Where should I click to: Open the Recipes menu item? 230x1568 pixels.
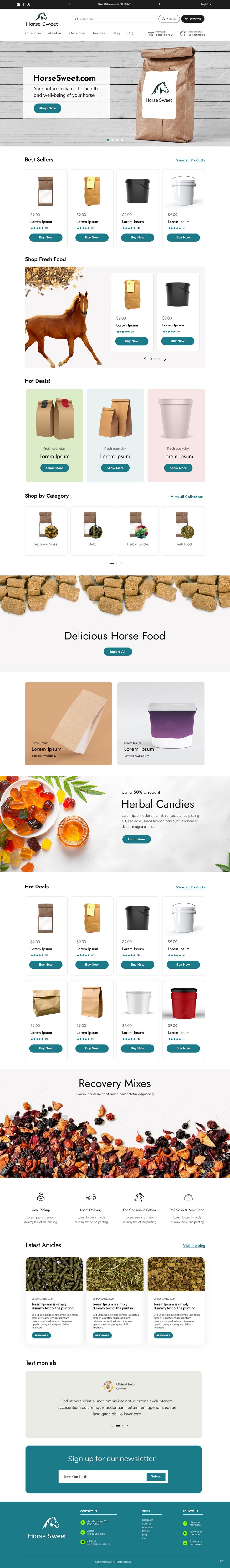pos(99,34)
